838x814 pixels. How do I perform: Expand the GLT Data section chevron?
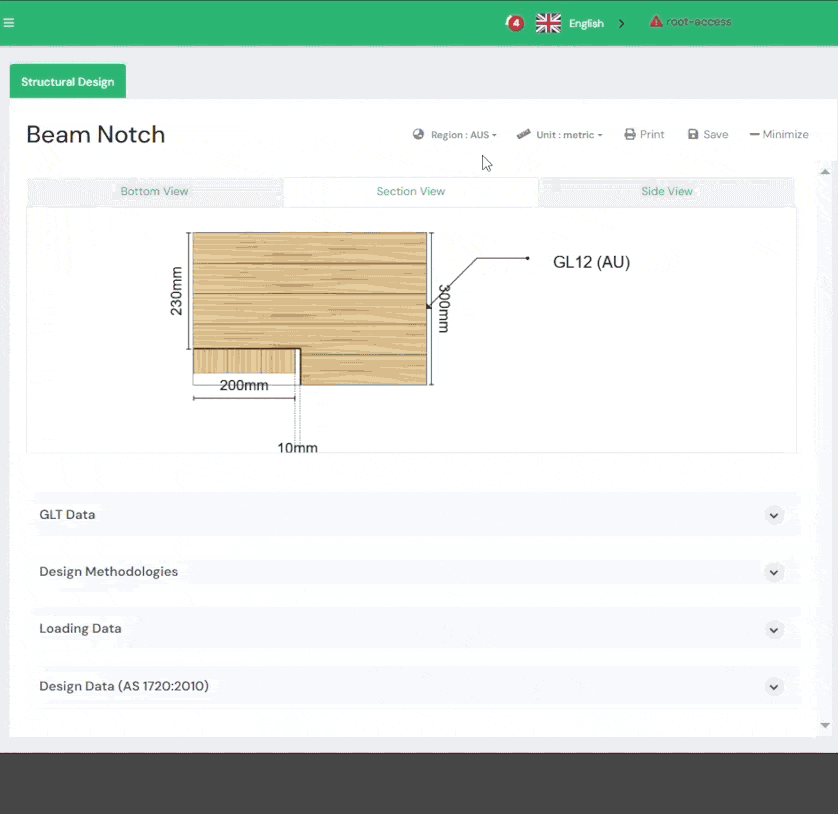pos(773,515)
